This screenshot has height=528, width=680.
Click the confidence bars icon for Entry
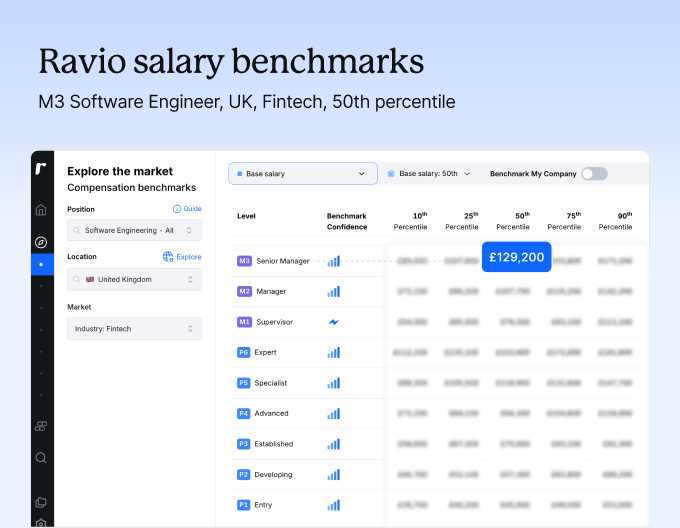(x=333, y=505)
